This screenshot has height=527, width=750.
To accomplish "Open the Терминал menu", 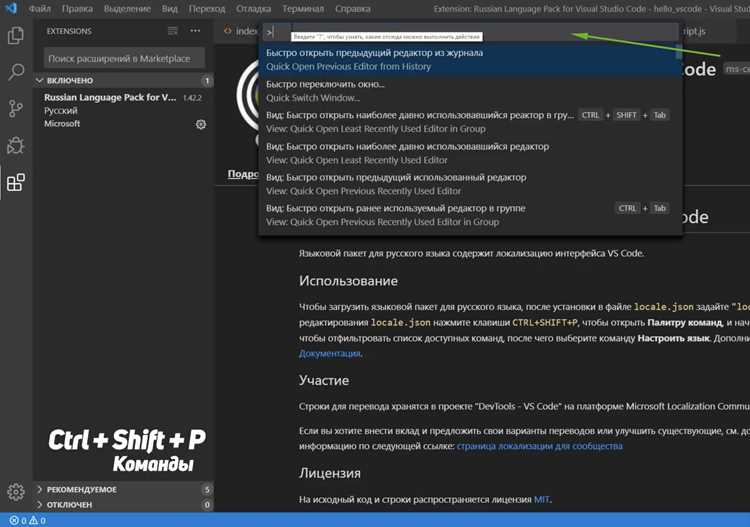I will (303, 9).
